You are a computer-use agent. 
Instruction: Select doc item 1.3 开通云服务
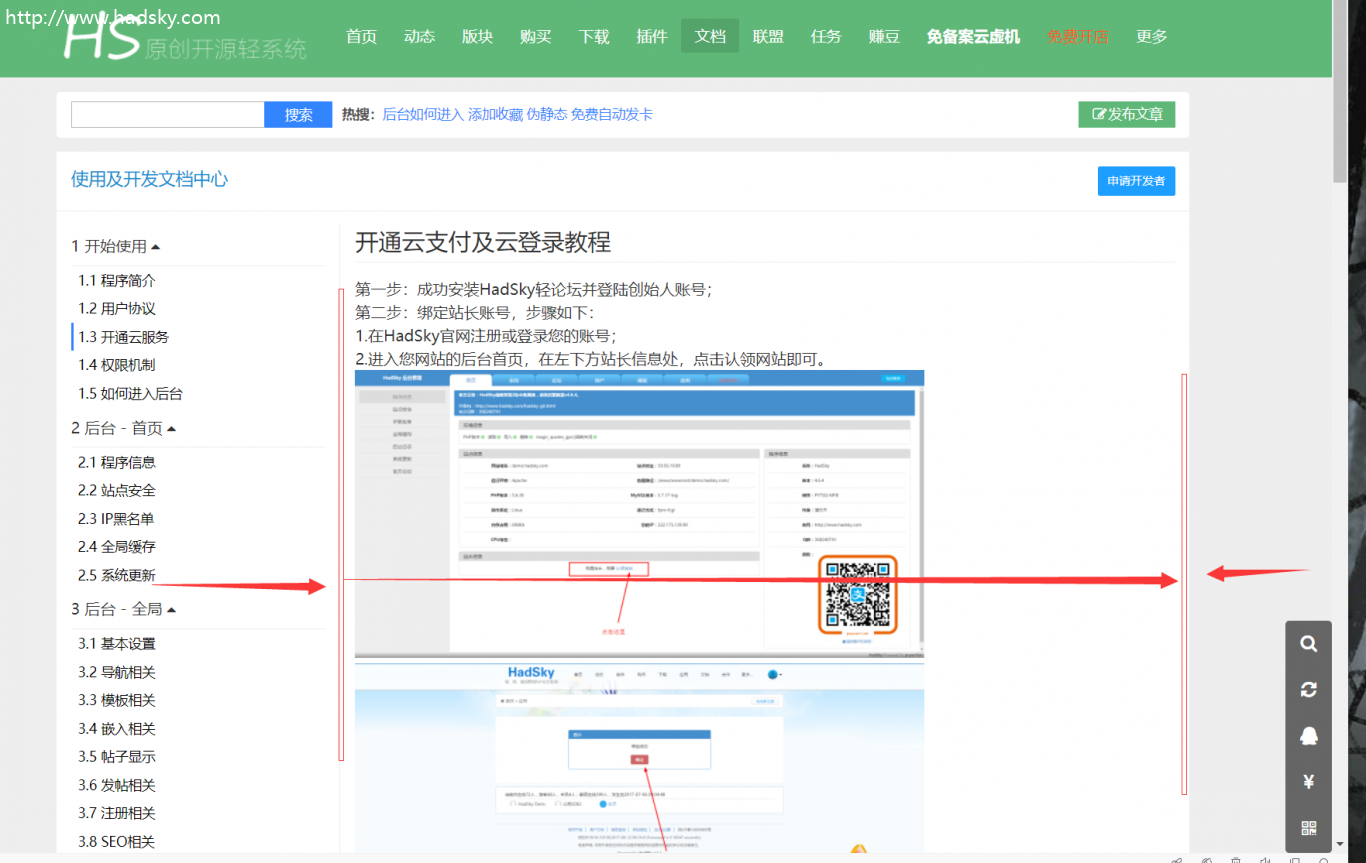124,337
